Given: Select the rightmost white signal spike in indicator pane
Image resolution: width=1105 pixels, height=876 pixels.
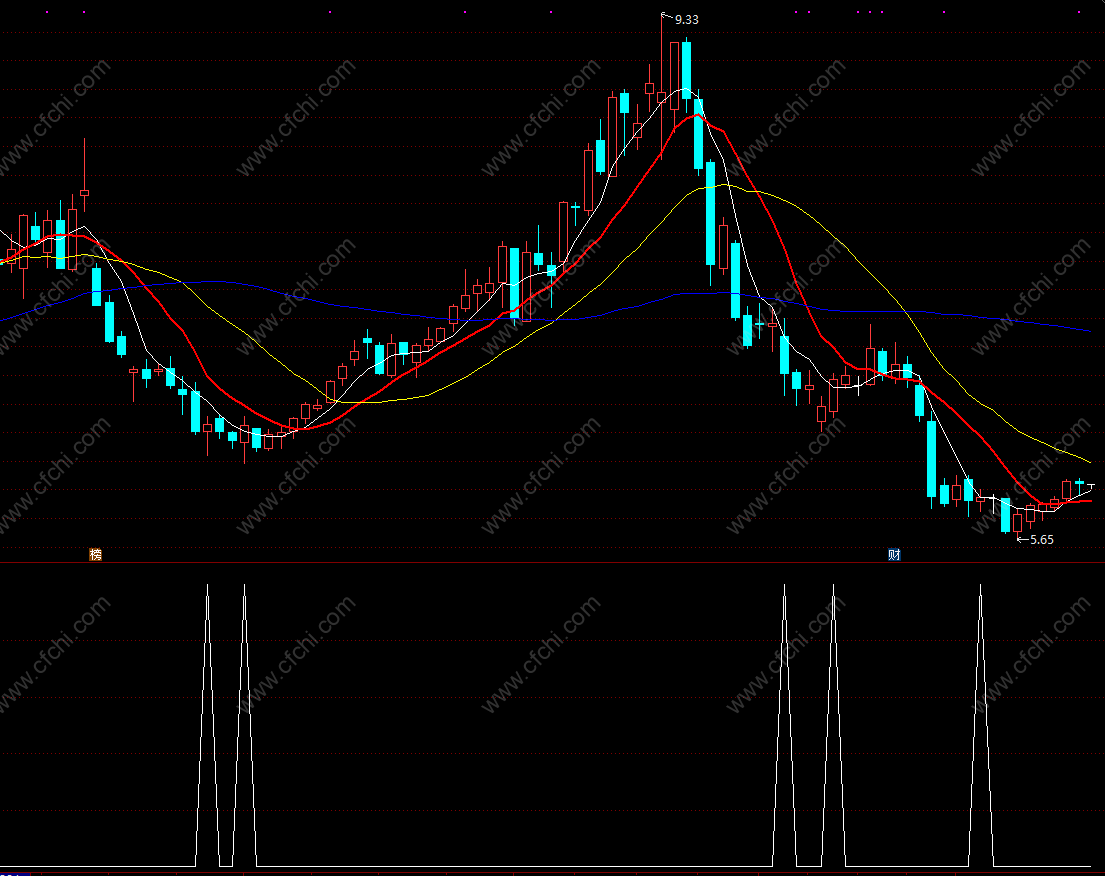Looking at the screenshot, I should pos(980,724).
